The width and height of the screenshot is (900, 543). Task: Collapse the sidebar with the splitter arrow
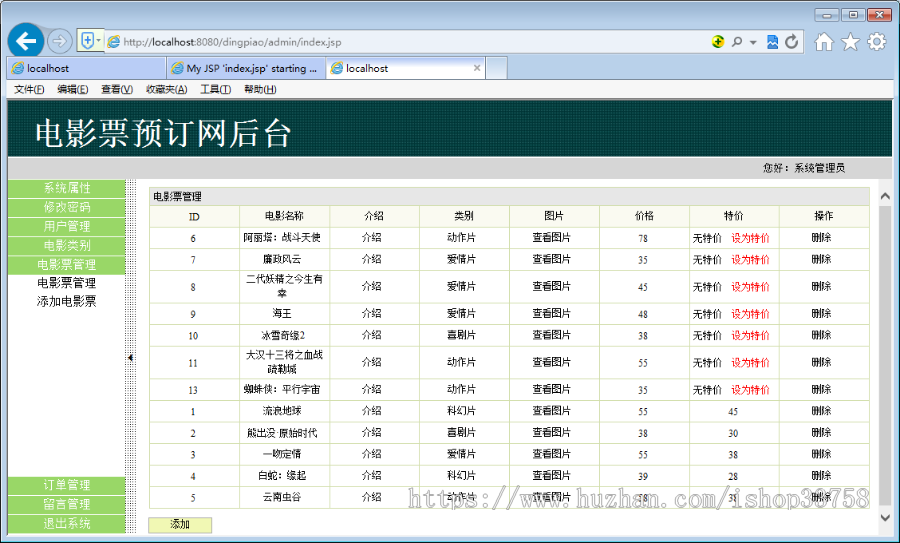[x=130, y=358]
